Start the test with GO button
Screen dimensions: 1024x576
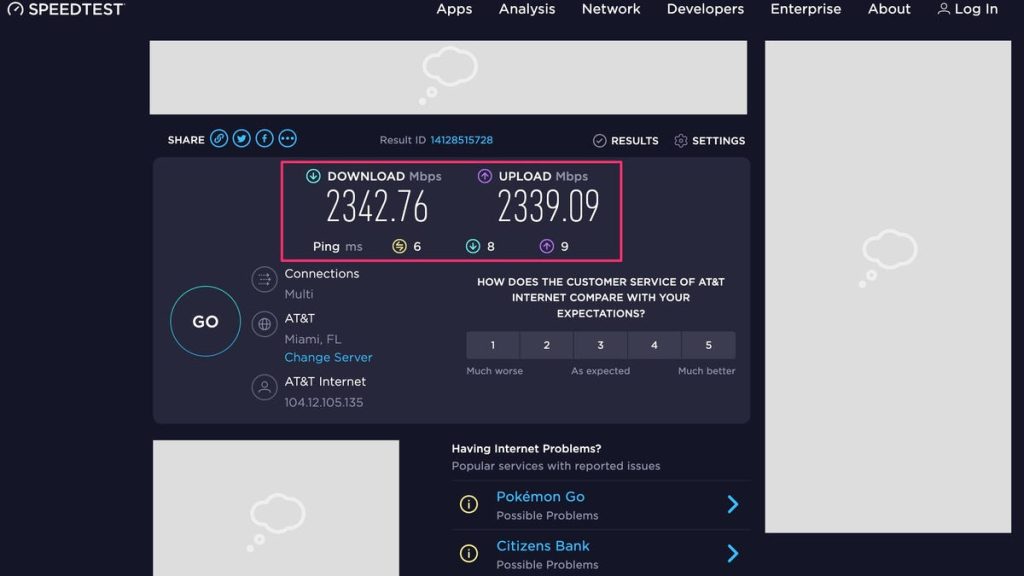(x=205, y=321)
